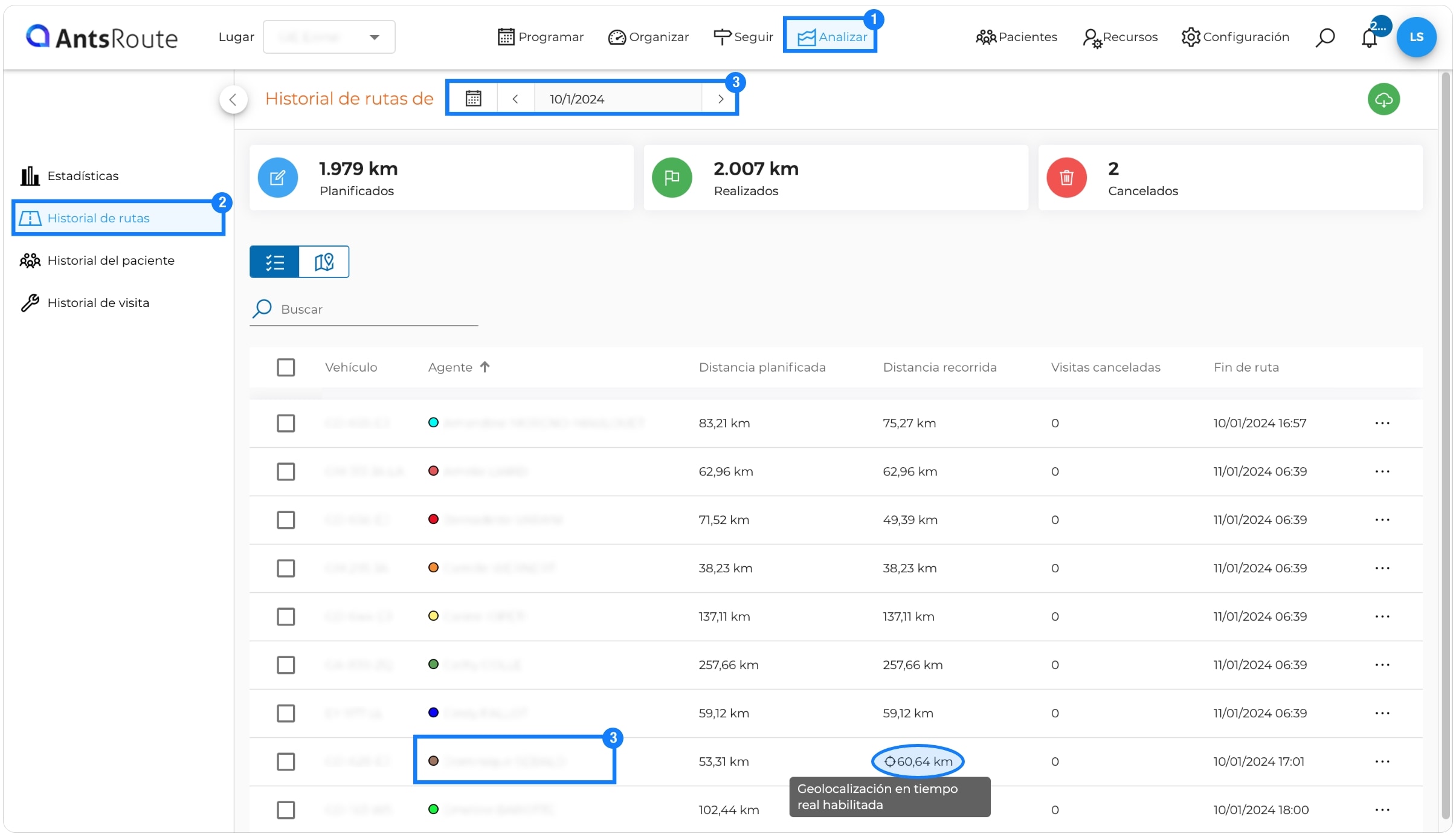Click the Visitas canceladas header
1456x837 pixels.
pyautogui.click(x=1106, y=367)
